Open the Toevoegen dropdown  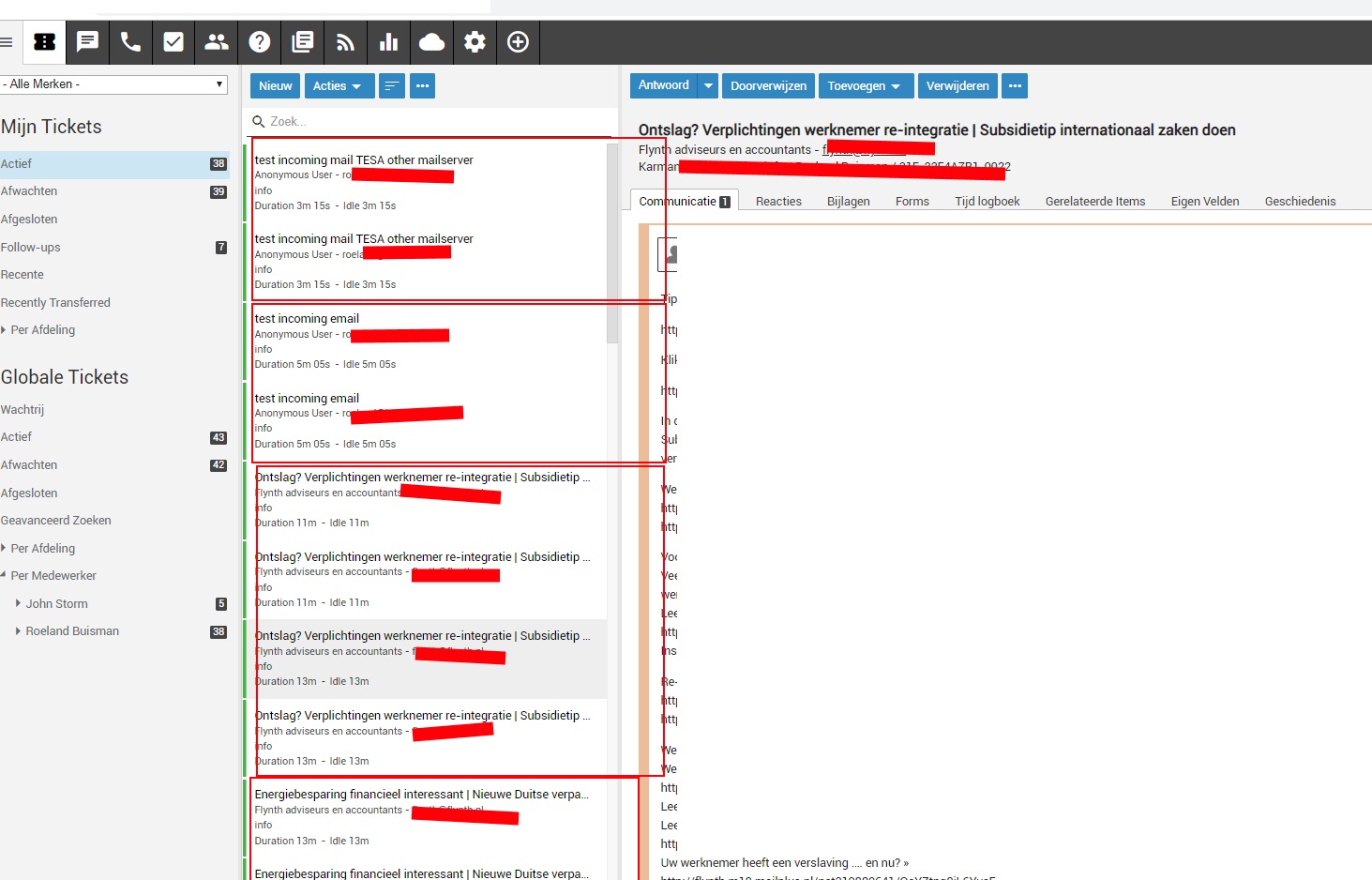[864, 86]
